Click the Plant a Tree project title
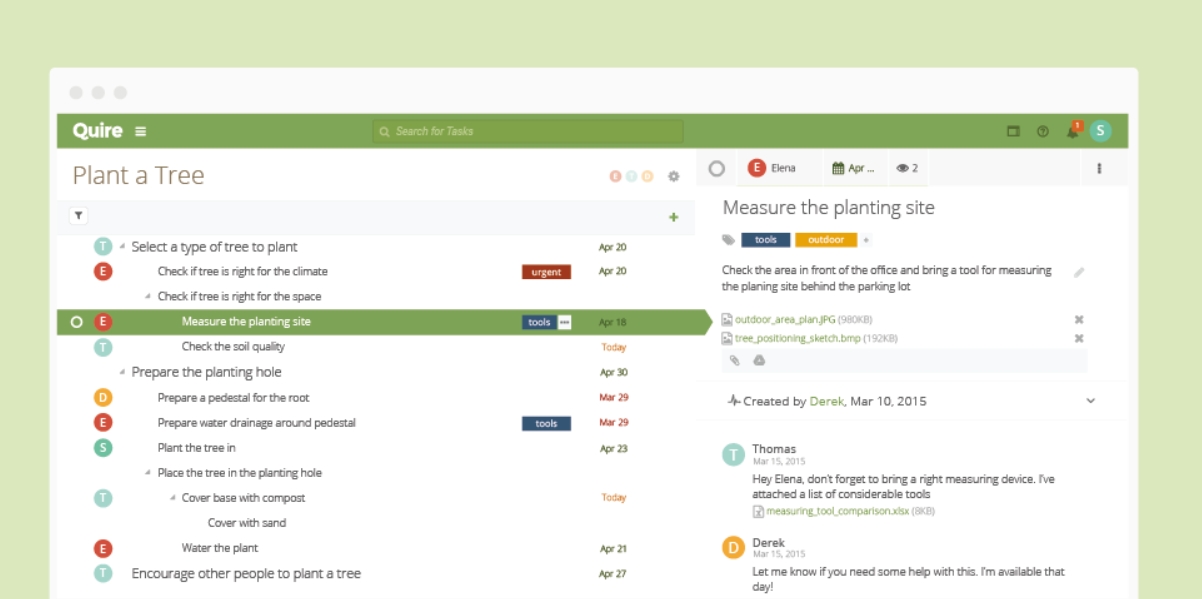The width and height of the screenshot is (1202, 599). coord(138,175)
